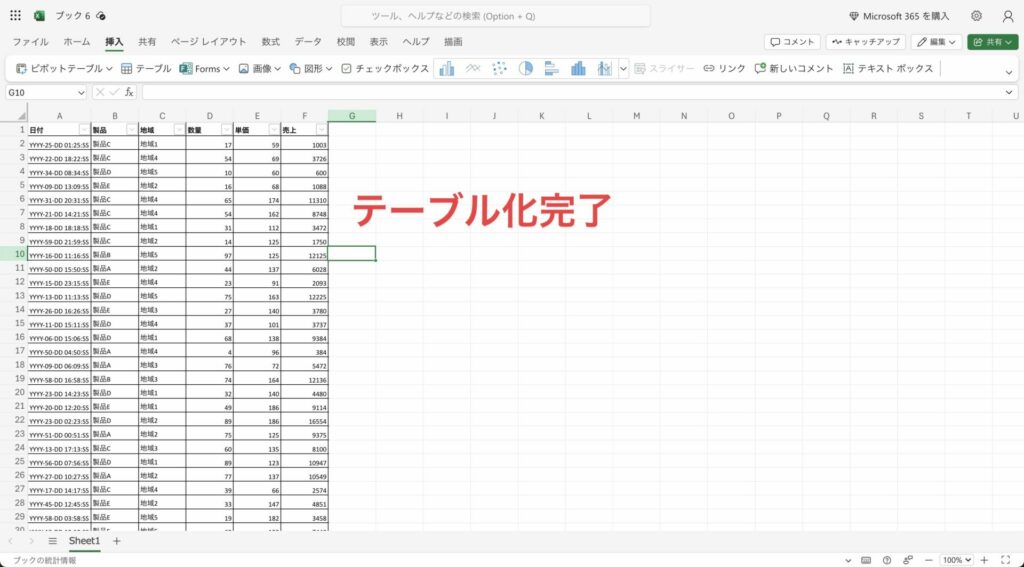Switch to the ページ レイアウト tab
This screenshot has width=1024, height=567.
pyautogui.click(x=208, y=42)
